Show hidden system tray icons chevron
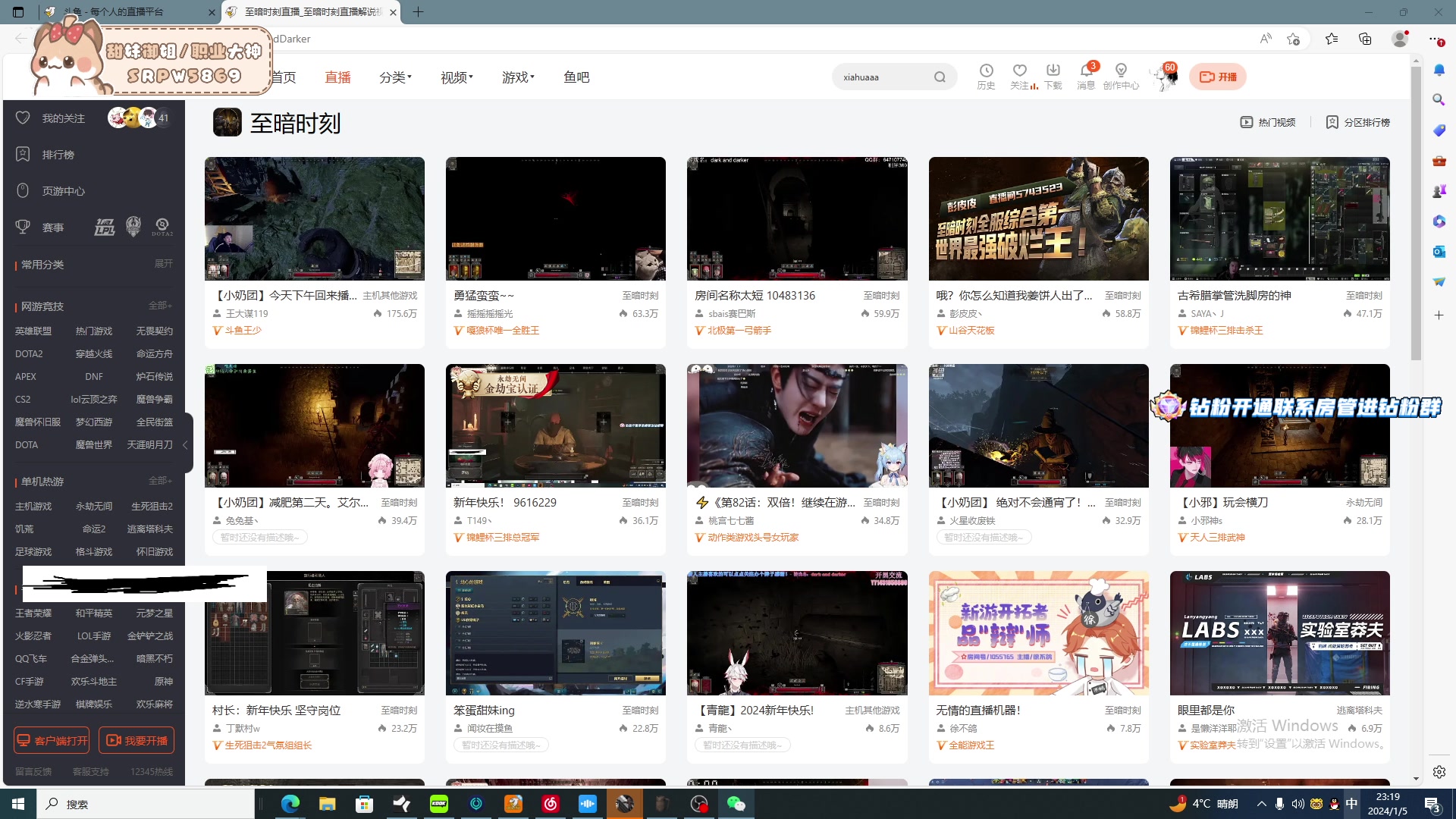This screenshot has width=1456, height=819. 1261,804
